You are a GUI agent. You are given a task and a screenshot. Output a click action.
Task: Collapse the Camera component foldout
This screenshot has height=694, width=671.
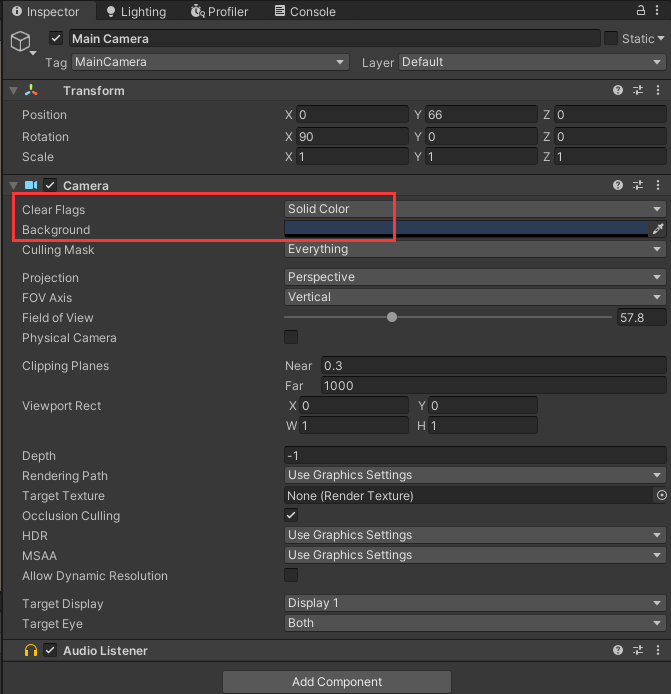[x=14, y=185]
